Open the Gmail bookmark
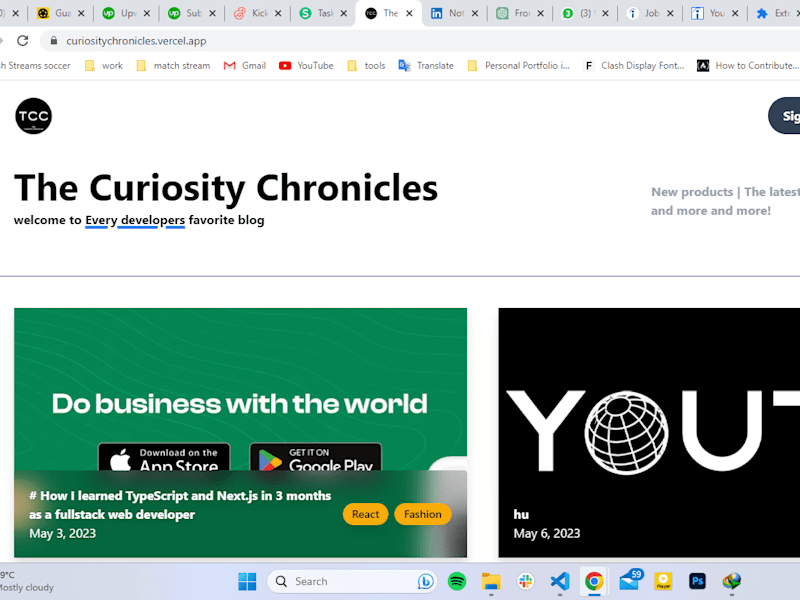This screenshot has height=600, width=800. pos(245,66)
